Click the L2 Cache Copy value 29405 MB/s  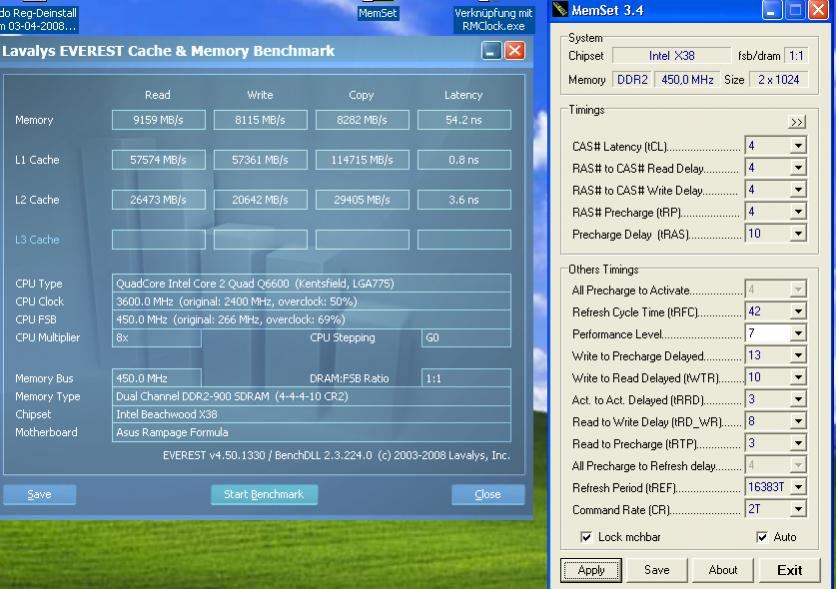coord(362,200)
